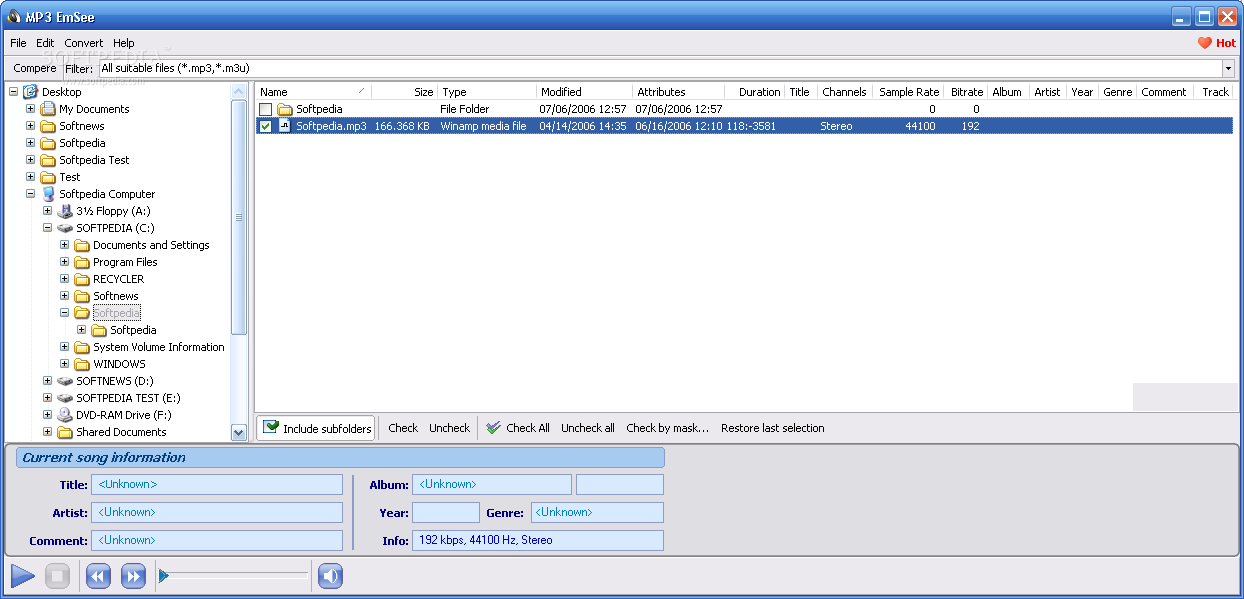Image resolution: width=1244 pixels, height=599 pixels.
Task: Collapse the Softpedia Computer node
Action: [30, 194]
